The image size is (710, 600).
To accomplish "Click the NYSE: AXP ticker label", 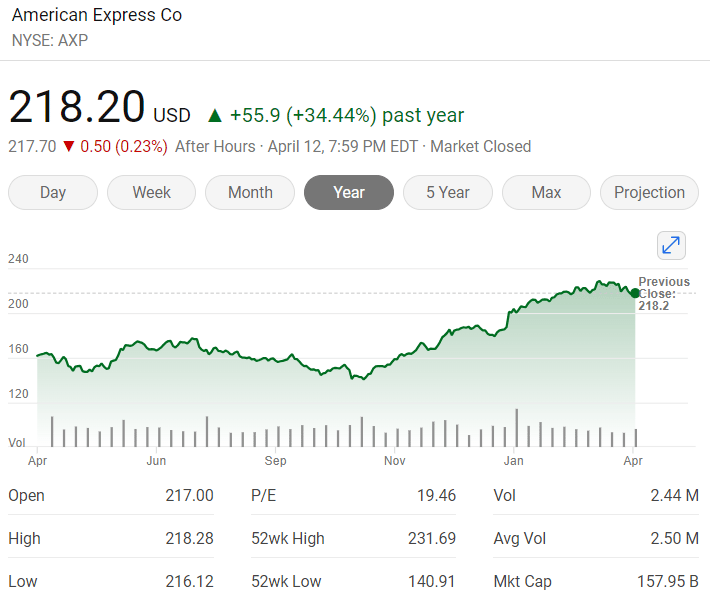I will [x=50, y=40].
